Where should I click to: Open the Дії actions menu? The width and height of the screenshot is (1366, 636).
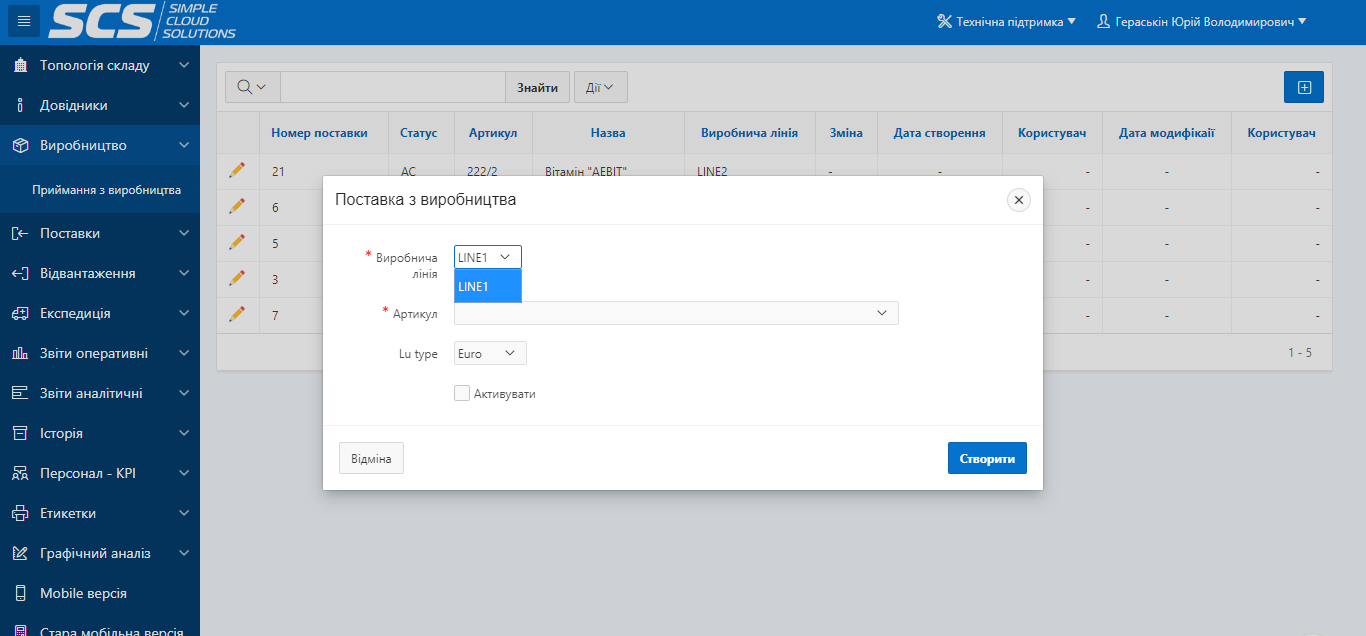[600, 87]
